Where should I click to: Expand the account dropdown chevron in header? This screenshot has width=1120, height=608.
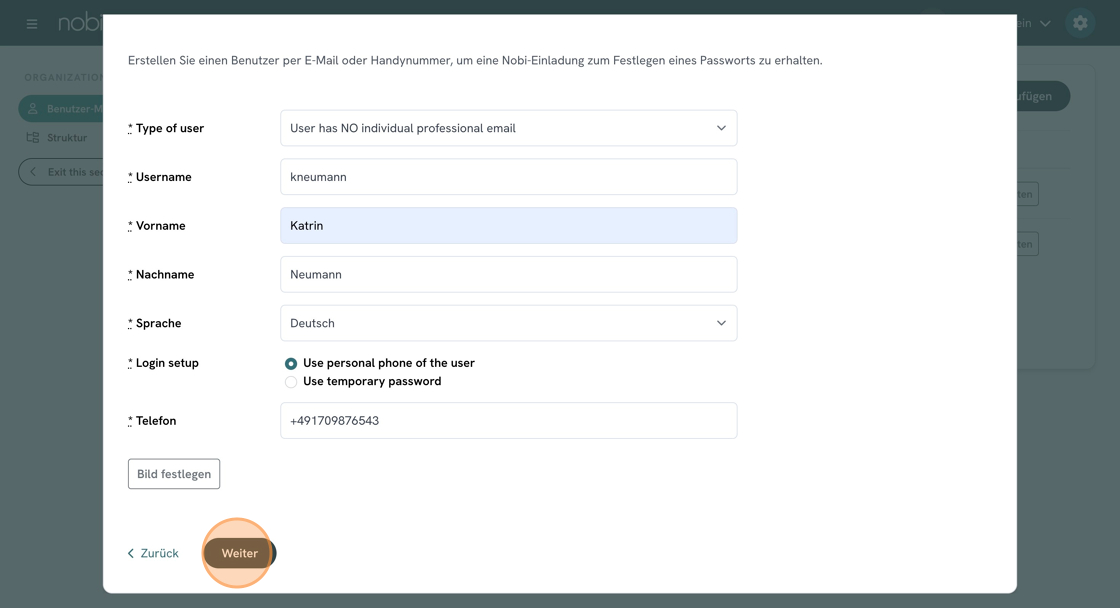[x=1045, y=23]
